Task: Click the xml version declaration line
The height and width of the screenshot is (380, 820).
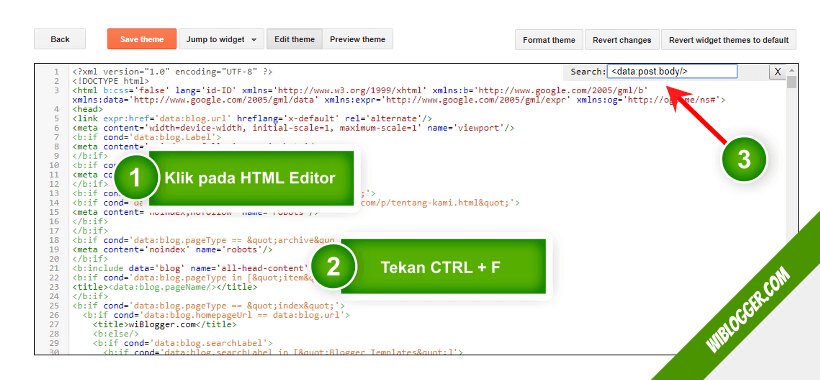Action: point(173,72)
